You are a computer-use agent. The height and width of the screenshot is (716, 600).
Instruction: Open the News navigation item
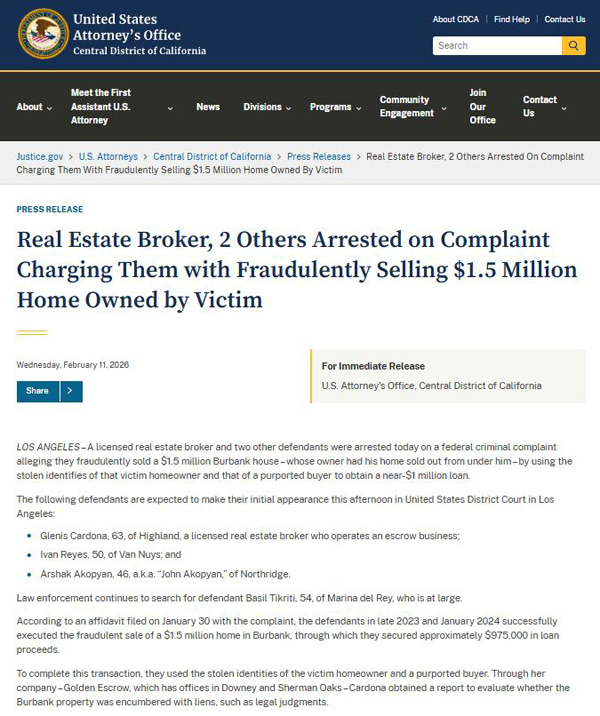tap(208, 107)
